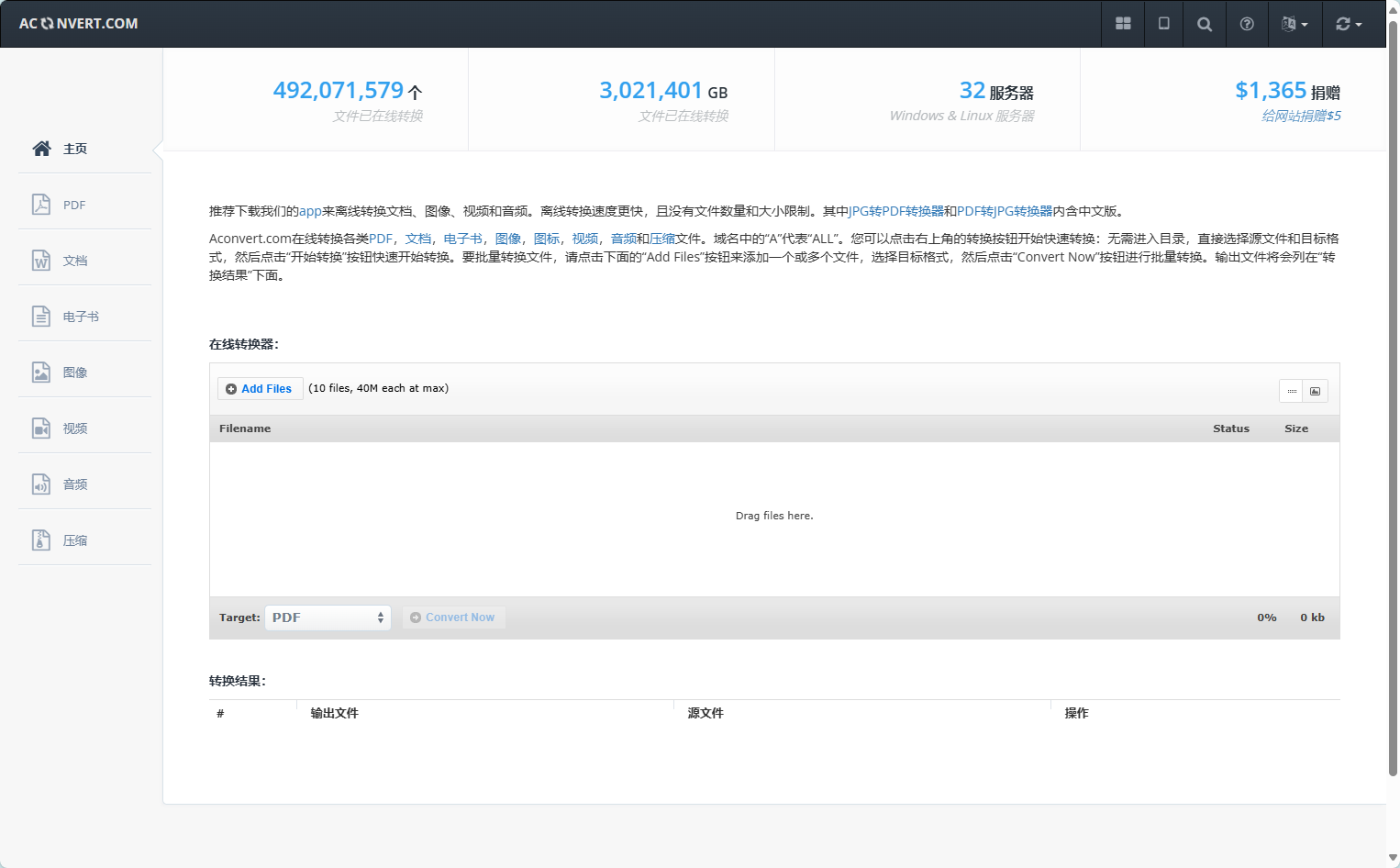Screen dimensions: 1400x868
Task: Follow the 电子书 link in the description paragraph
Action: click(x=463, y=239)
